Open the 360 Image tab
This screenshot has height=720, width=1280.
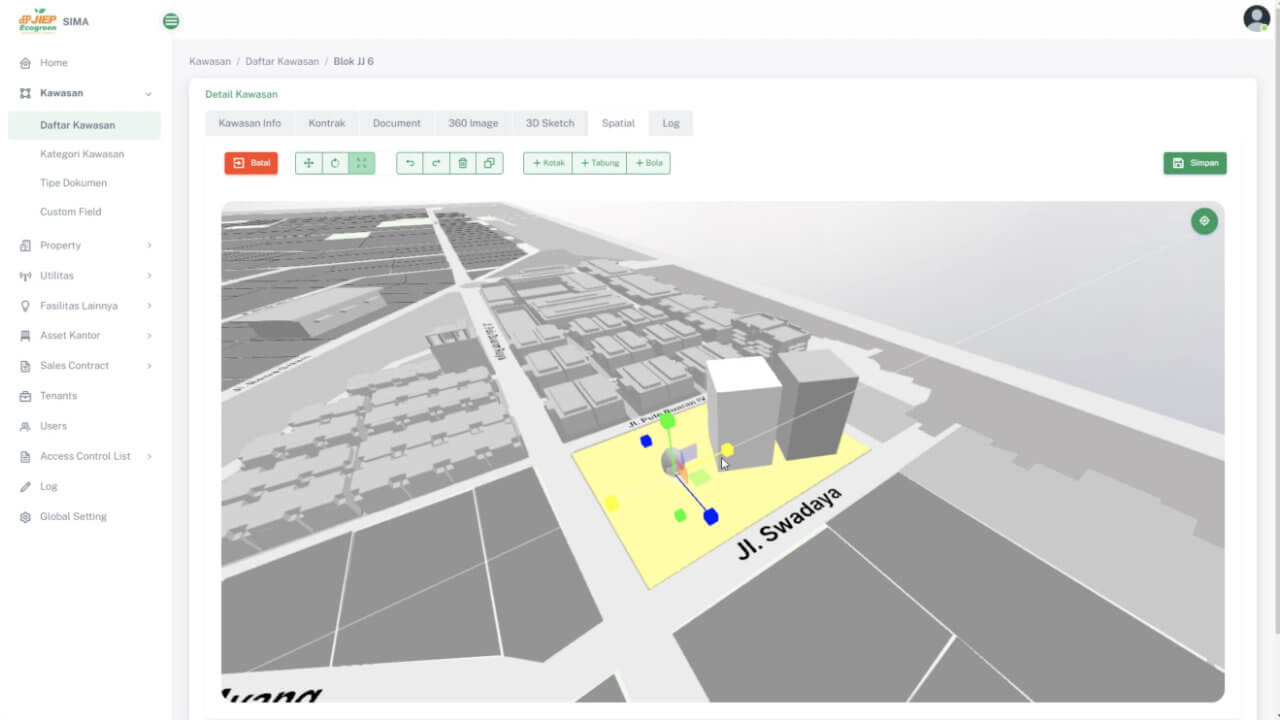473,122
